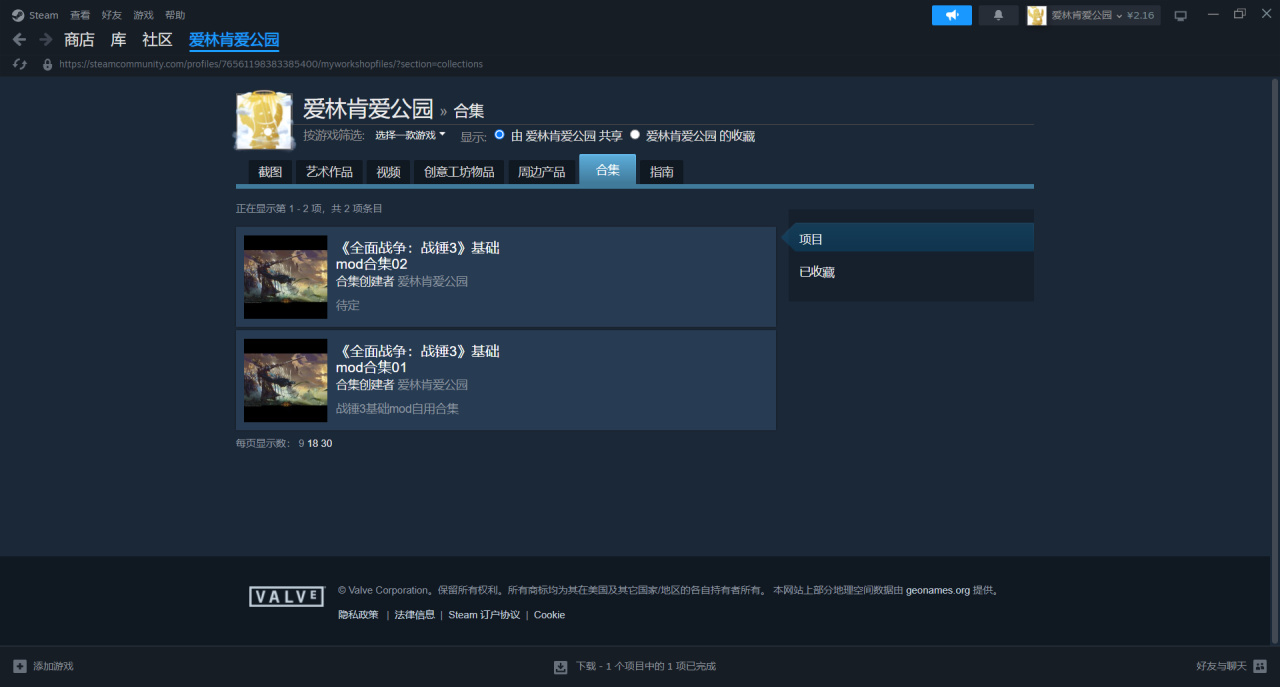Open notifications bell icon

pos(998,15)
